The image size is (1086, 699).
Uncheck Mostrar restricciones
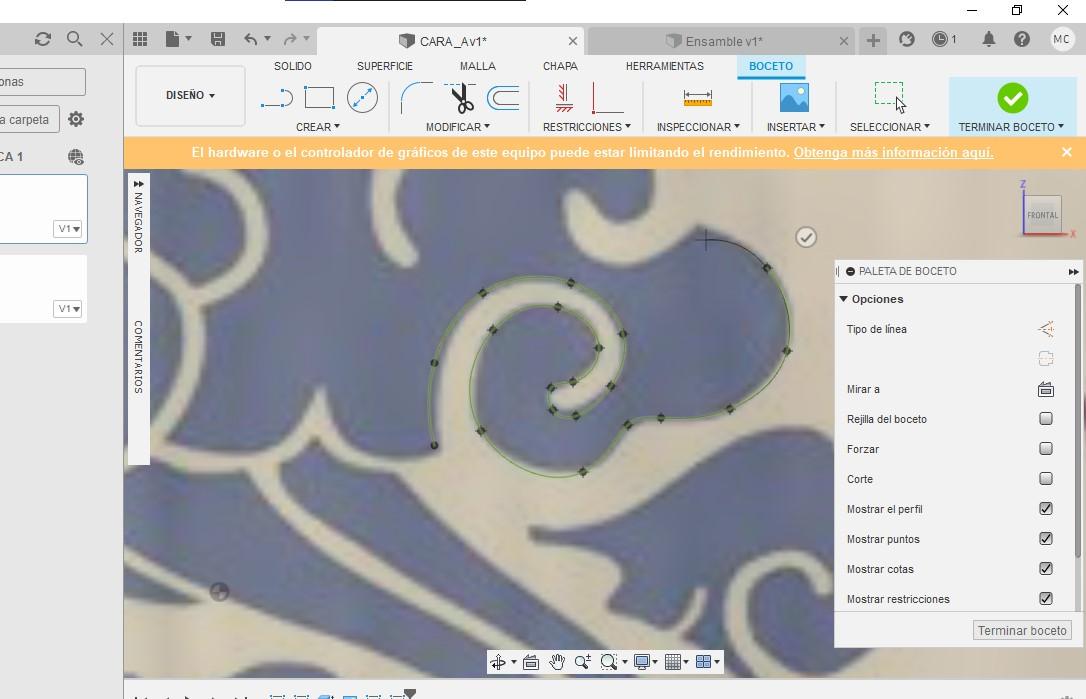(x=1046, y=599)
